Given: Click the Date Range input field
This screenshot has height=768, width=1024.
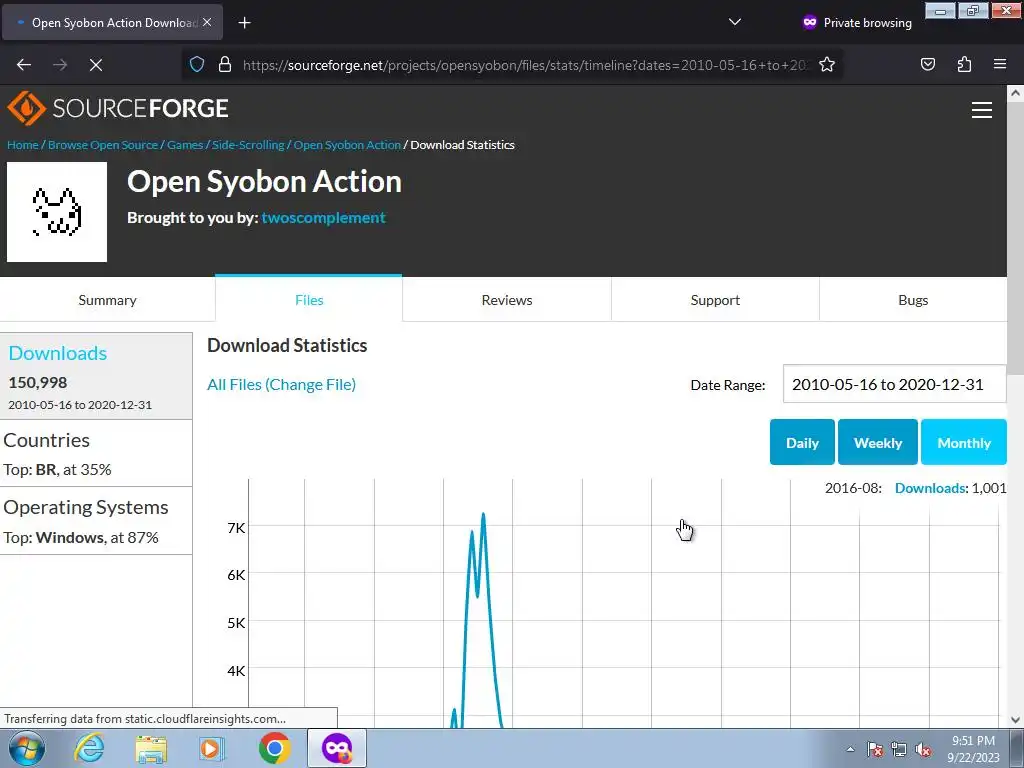Looking at the screenshot, I should pos(894,384).
